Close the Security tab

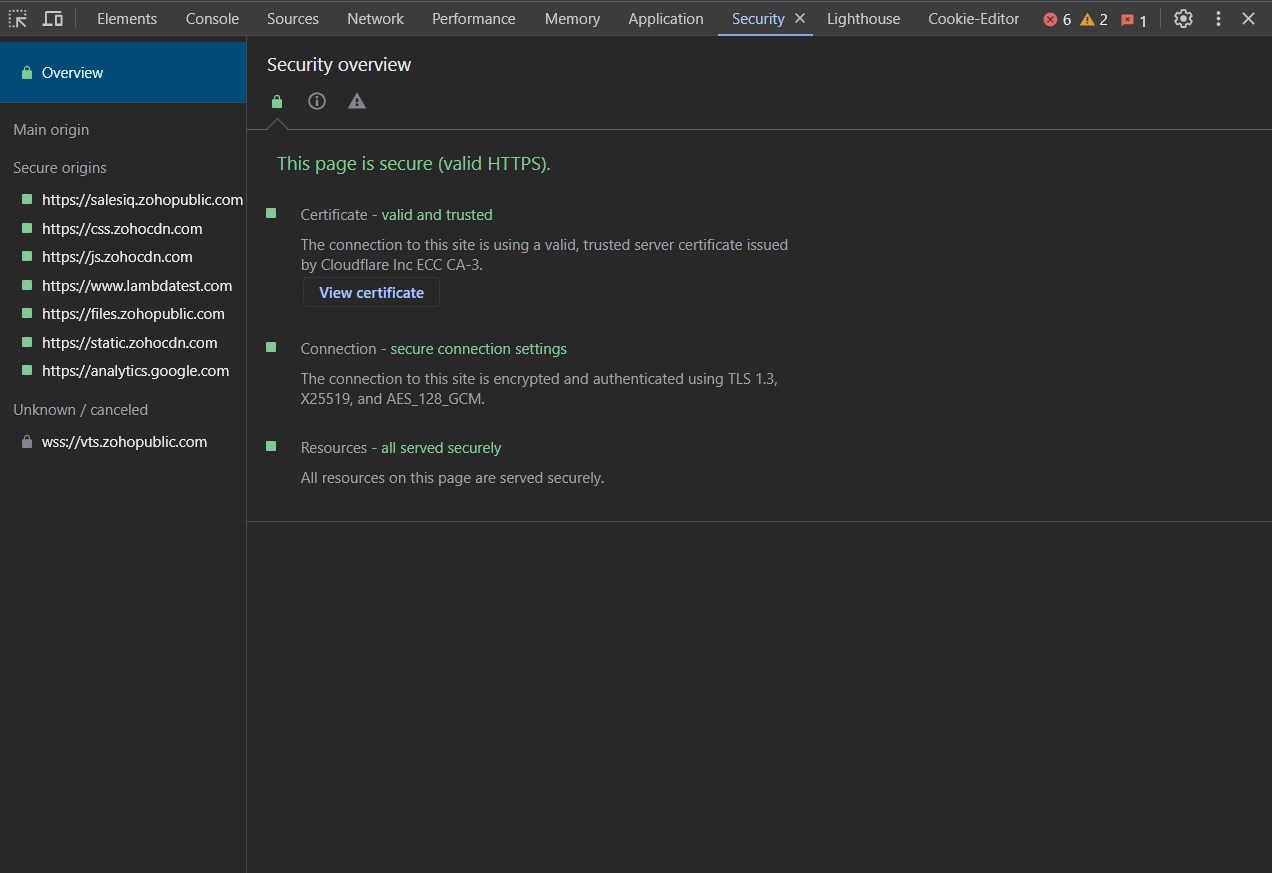point(800,18)
